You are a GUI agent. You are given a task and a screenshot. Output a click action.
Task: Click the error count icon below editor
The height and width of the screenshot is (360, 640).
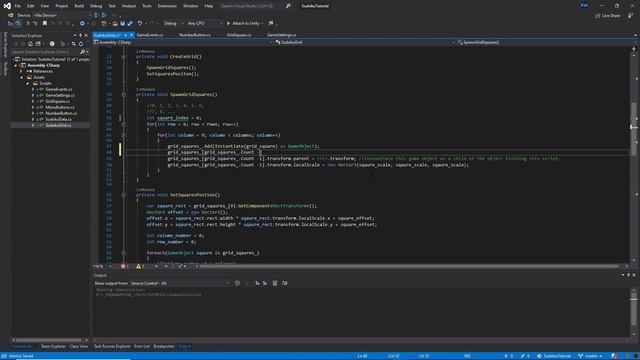(x=123, y=266)
